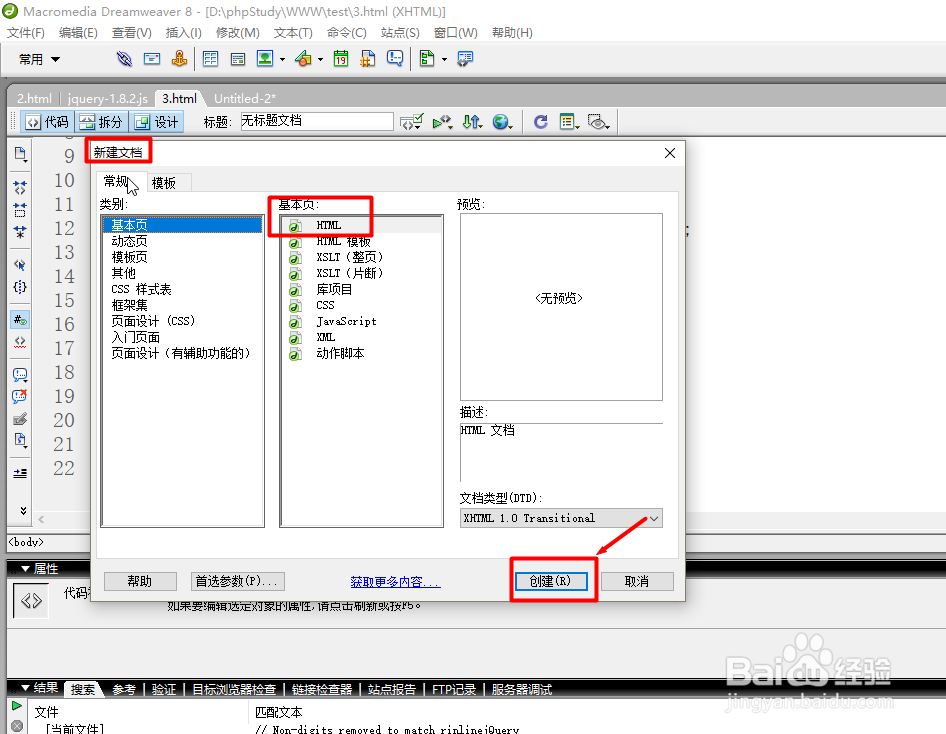Viewport: 946px width, 734px height.
Task: Expand Templates dropdown arrow in toolbar
Action: click(444, 59)
